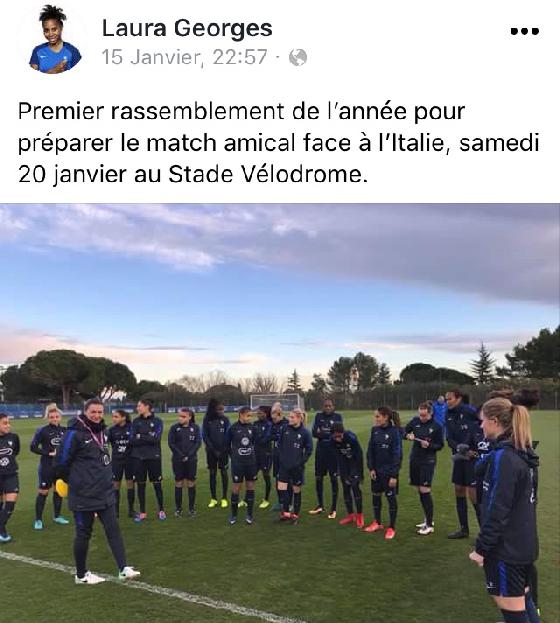Open the three-dot post options menu

(525, 31)
